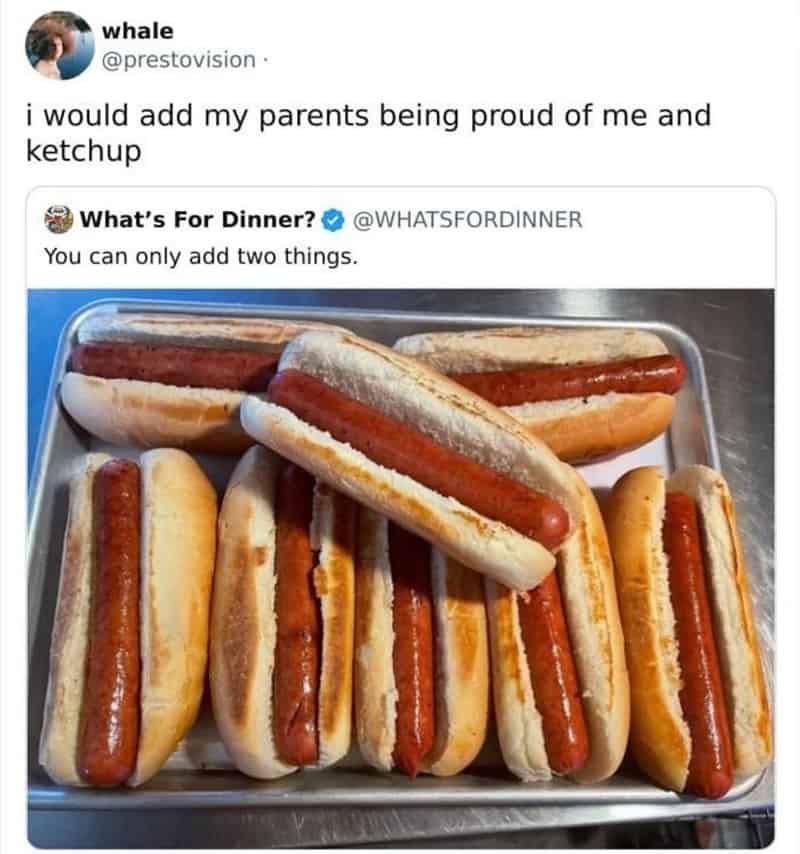Click the blue verified badge

point(334,220)
